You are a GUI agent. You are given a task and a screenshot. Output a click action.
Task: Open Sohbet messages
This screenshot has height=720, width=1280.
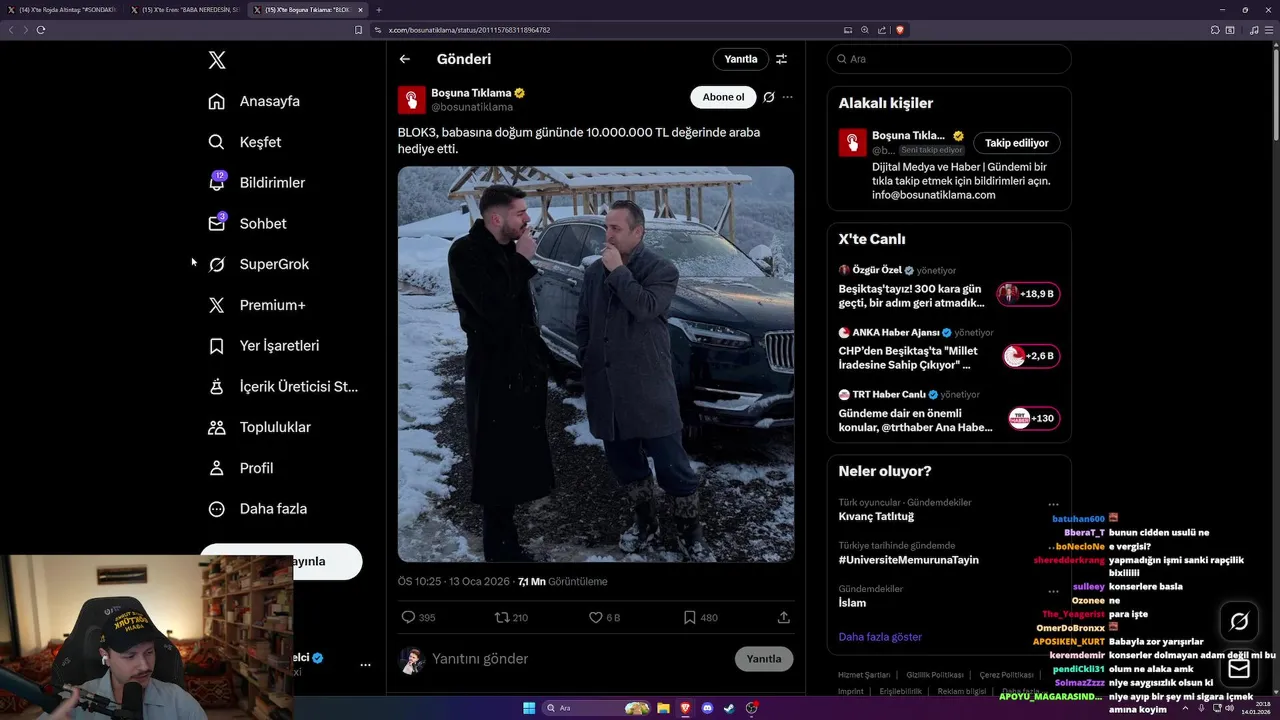pos(247,224)
